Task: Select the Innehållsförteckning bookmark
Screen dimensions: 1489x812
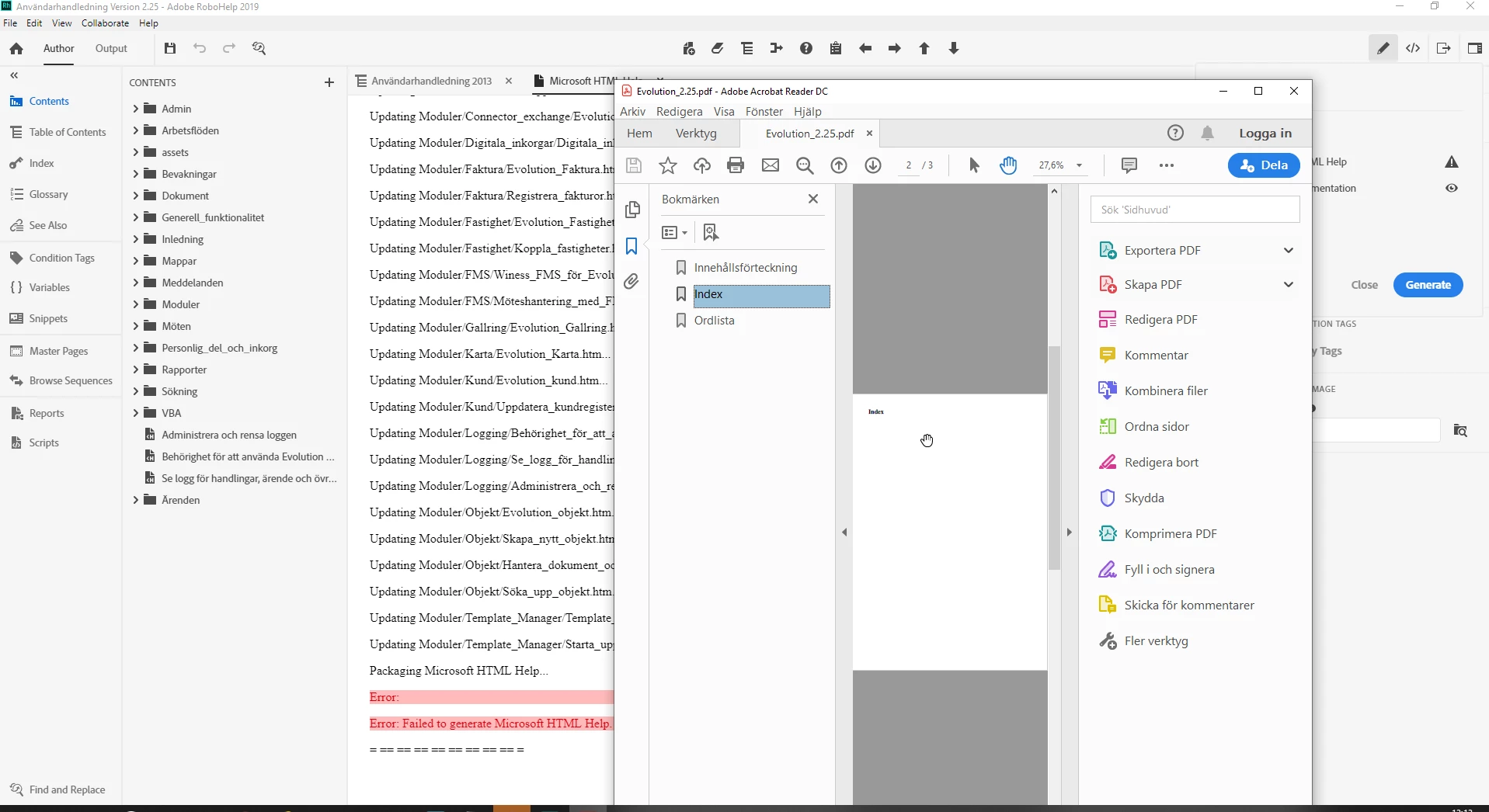Action: (x=746, y=268)
